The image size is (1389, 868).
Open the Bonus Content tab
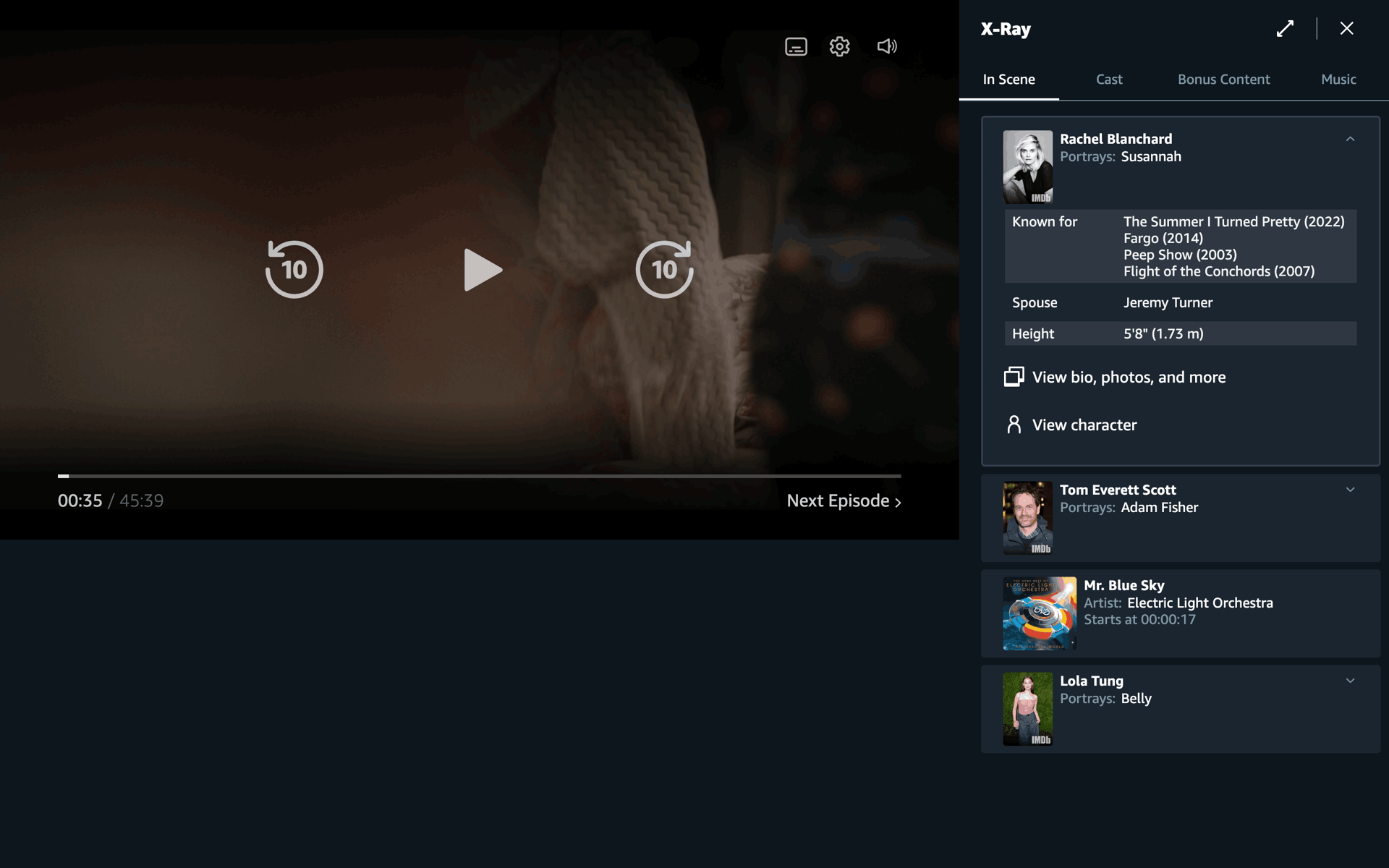click(1223, 80)
